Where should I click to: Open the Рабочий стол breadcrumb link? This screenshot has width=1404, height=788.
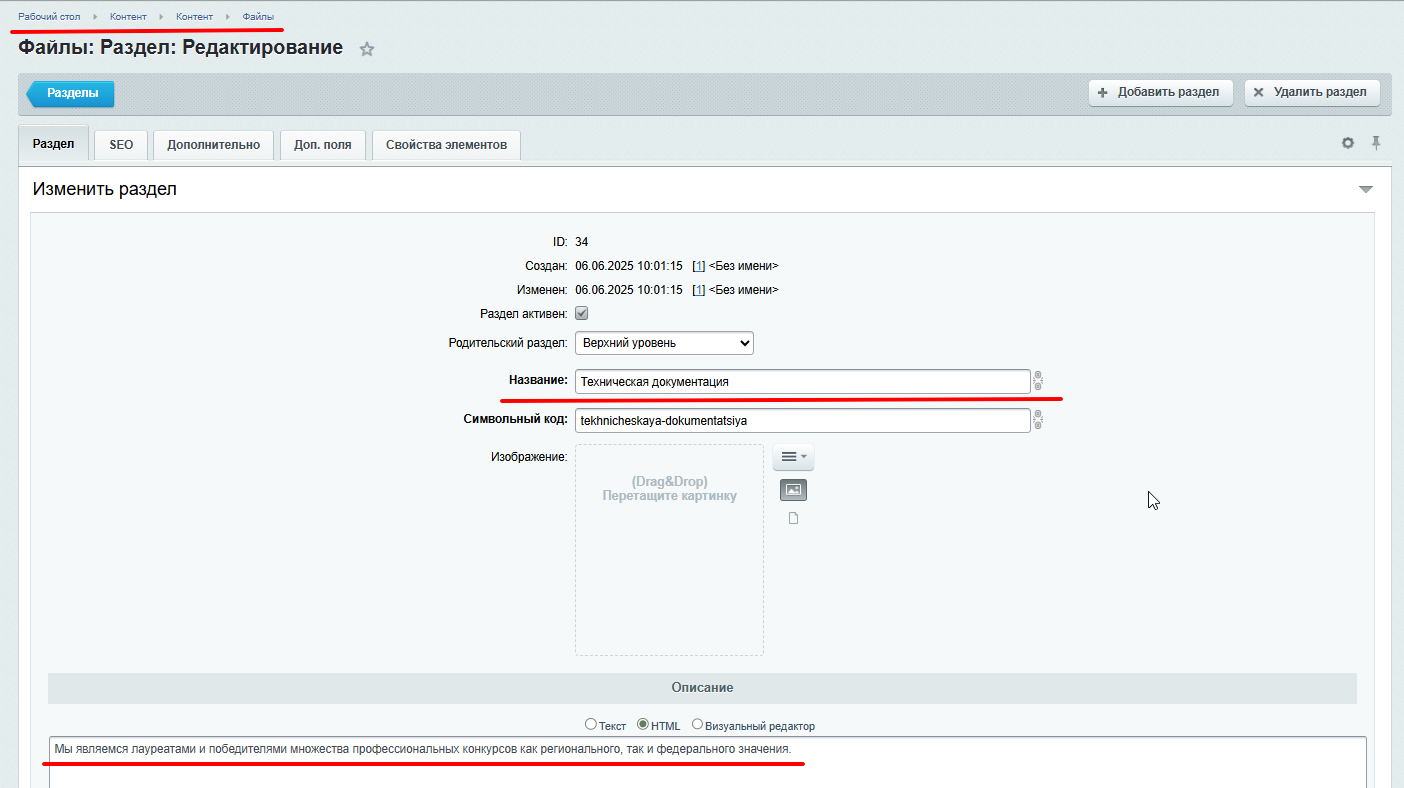tap(49, 17)
